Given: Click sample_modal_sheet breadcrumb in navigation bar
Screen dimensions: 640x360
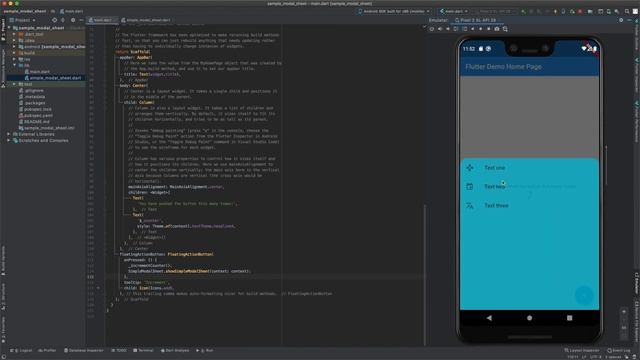Looking at the screenshot, I should 25,11.
